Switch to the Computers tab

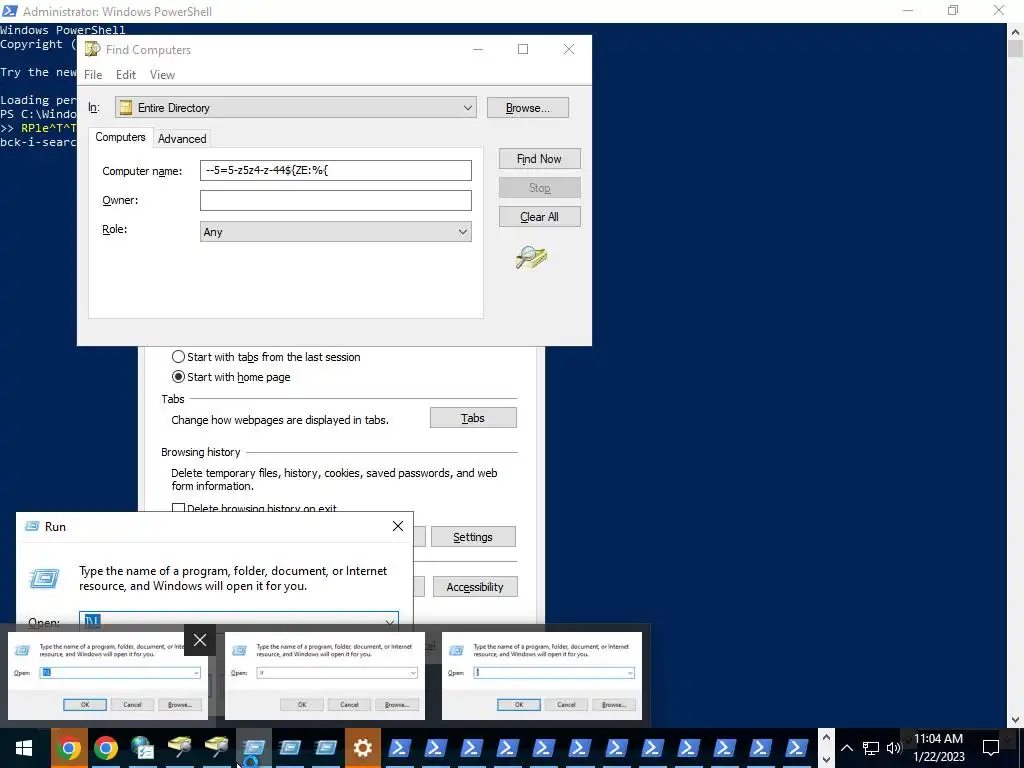pyautogui.click(x=120, y=137)
